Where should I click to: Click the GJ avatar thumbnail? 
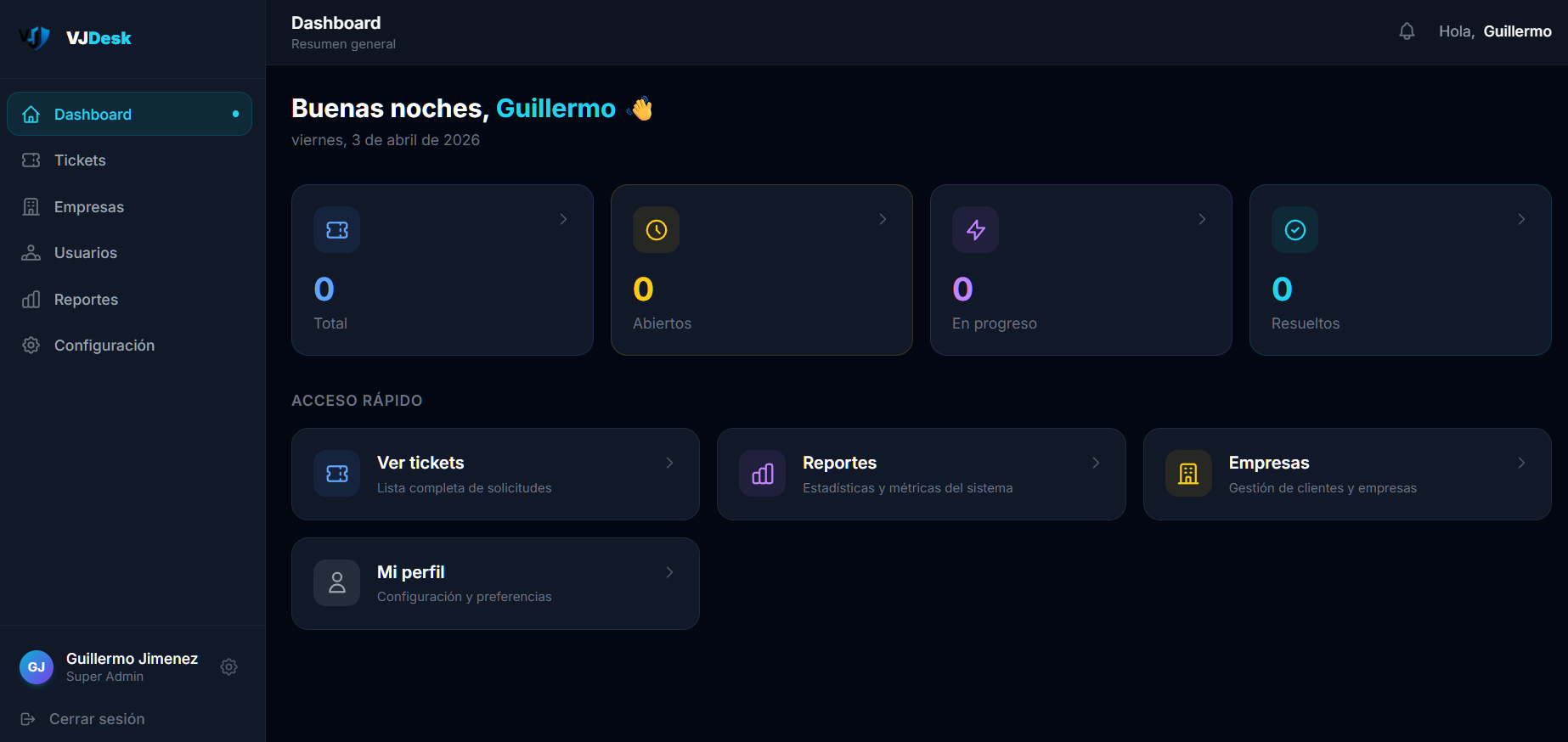[x=37, y=667]
